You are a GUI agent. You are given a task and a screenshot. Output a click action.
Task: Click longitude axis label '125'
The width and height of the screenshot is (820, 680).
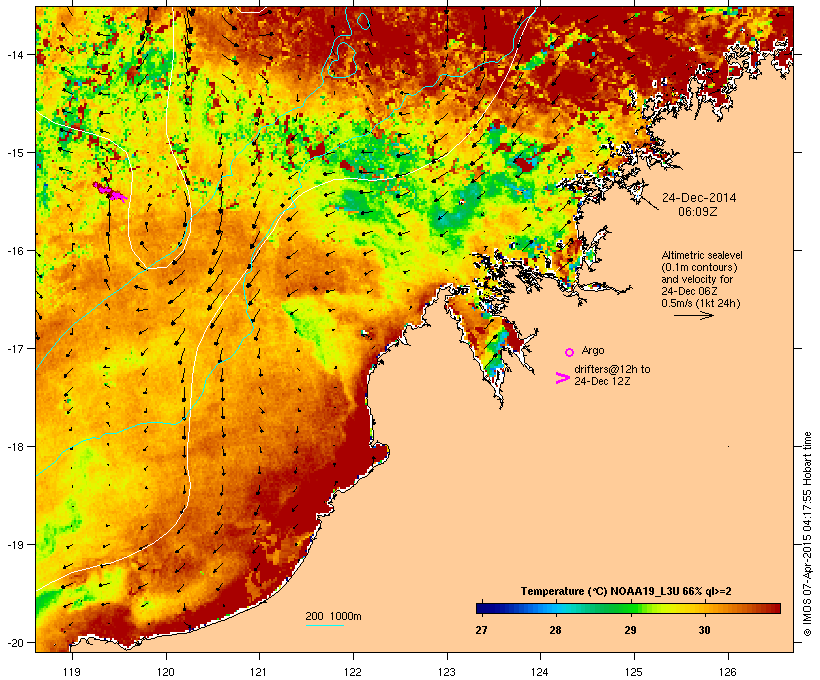(x=634, y=672)
